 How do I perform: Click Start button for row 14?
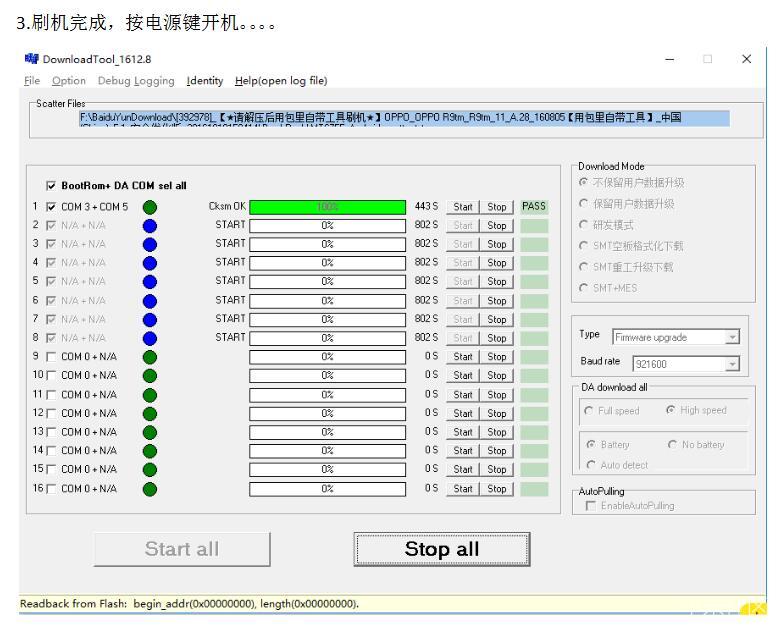click(463, 451)
